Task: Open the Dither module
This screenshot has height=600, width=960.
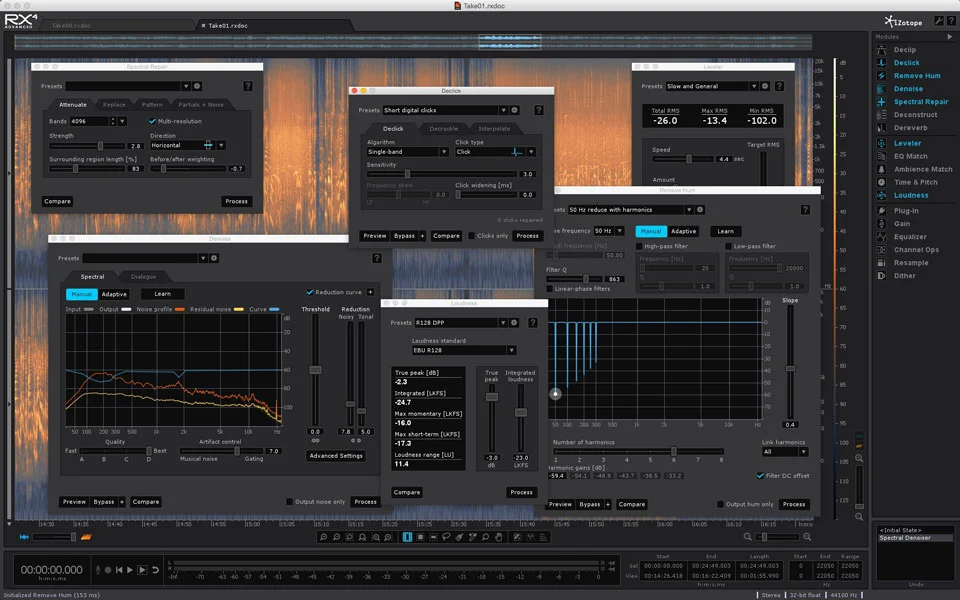Action: (904, 276)
